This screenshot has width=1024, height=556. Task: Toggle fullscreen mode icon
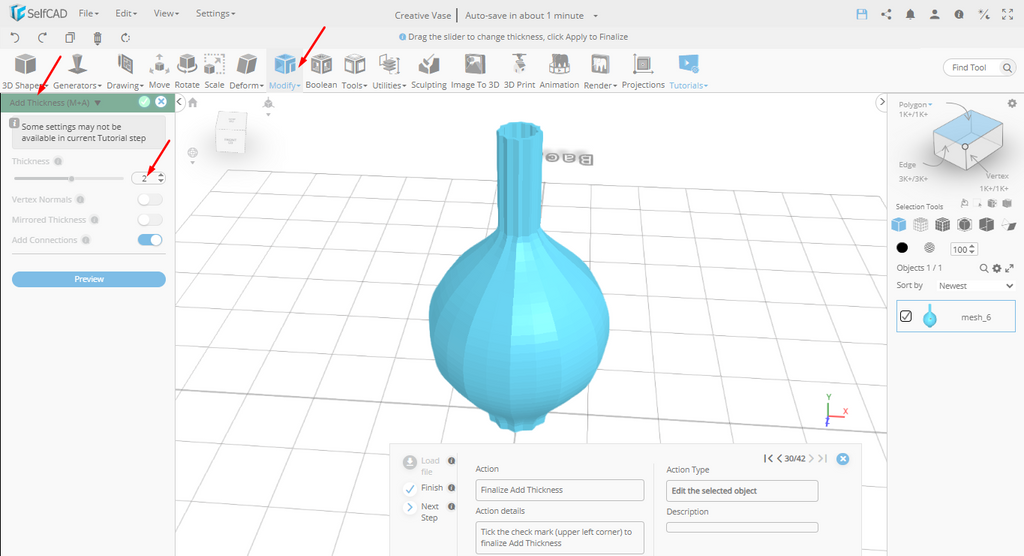click(1008, 14)
